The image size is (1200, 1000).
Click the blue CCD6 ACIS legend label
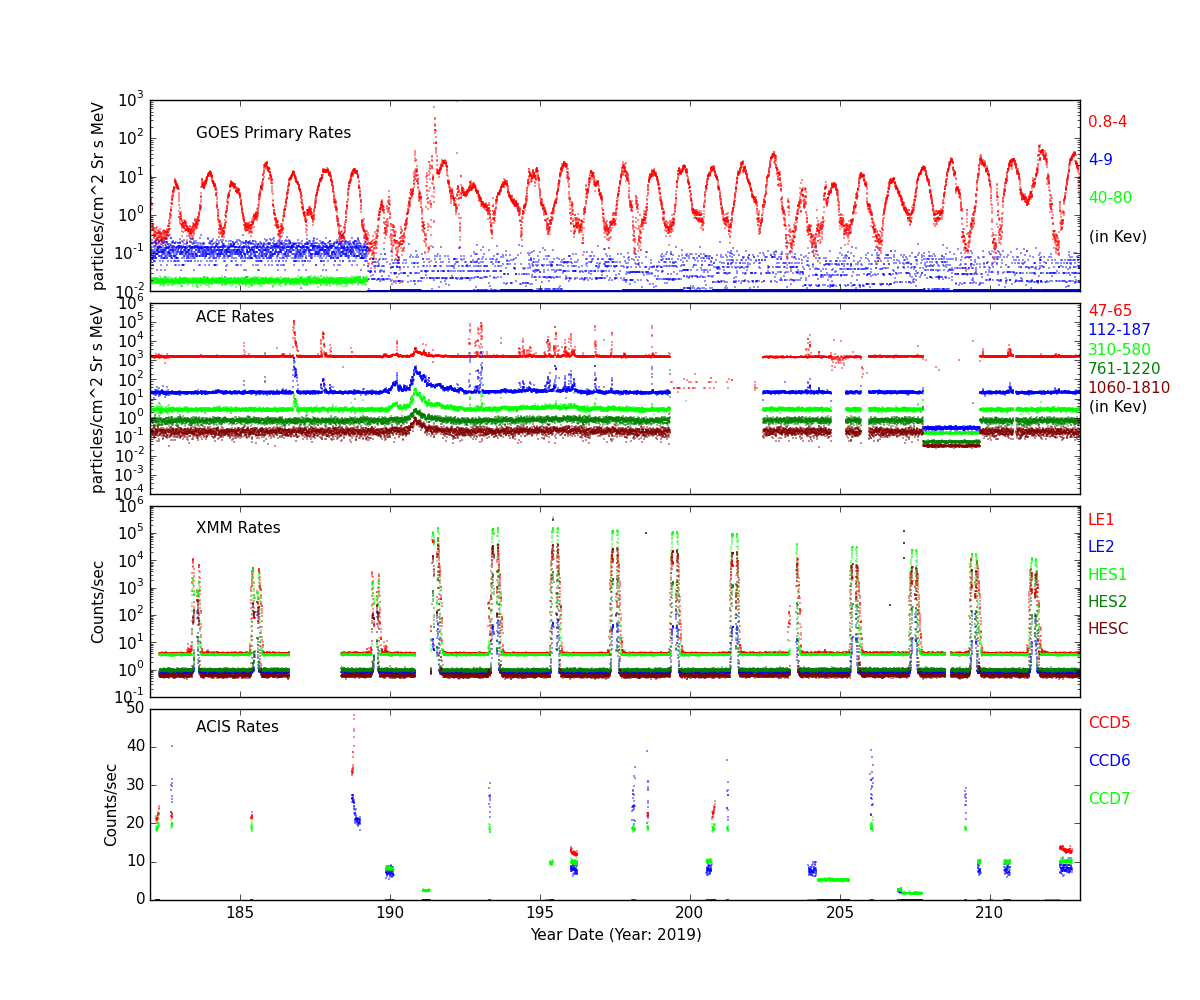(1109, 761)
